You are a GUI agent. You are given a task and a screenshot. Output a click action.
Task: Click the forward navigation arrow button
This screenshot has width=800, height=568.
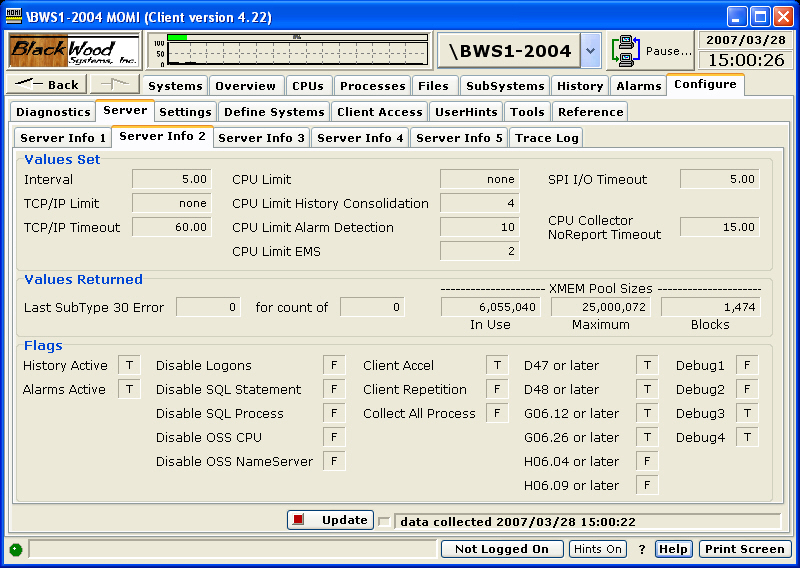(115, 84)
